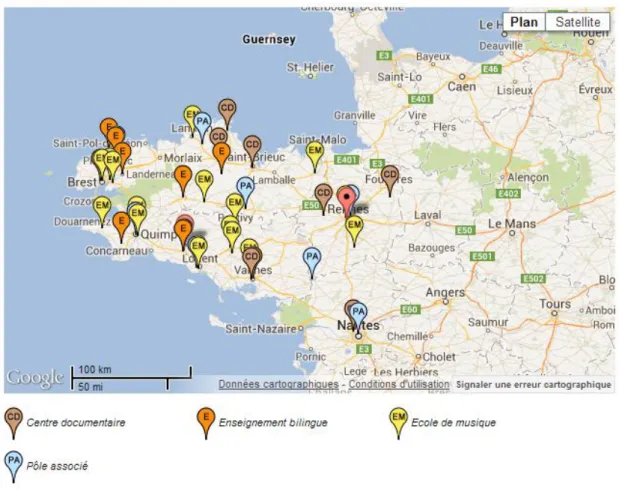Image resolution: width=619 pixels, height=489 pixels.
Task: Switch to the Plan map view
Action: [x=524, y=22]
